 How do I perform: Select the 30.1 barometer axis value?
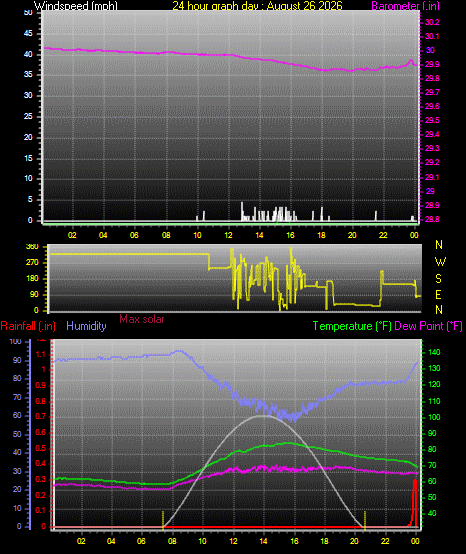click(x=432, y=36)
